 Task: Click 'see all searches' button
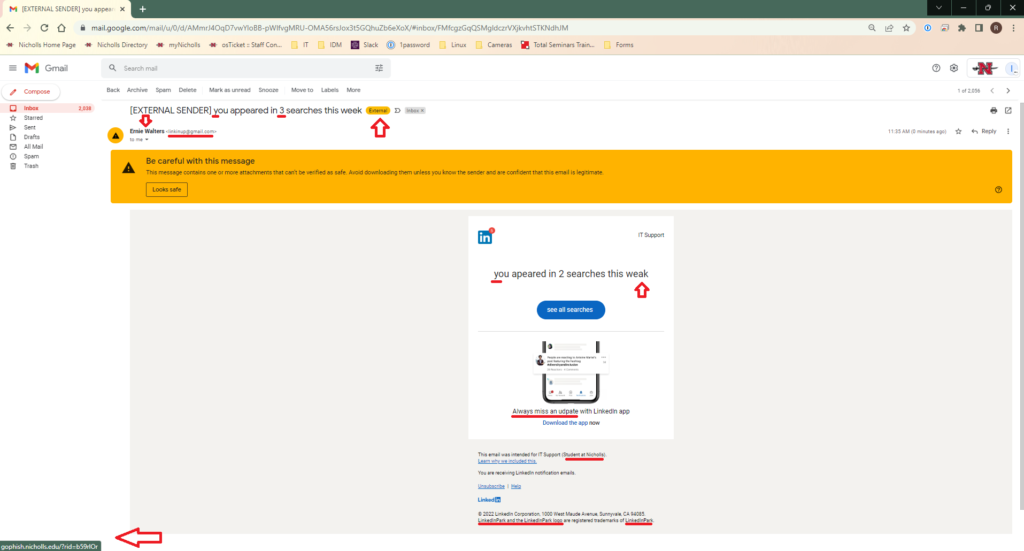tap(570, 309)
